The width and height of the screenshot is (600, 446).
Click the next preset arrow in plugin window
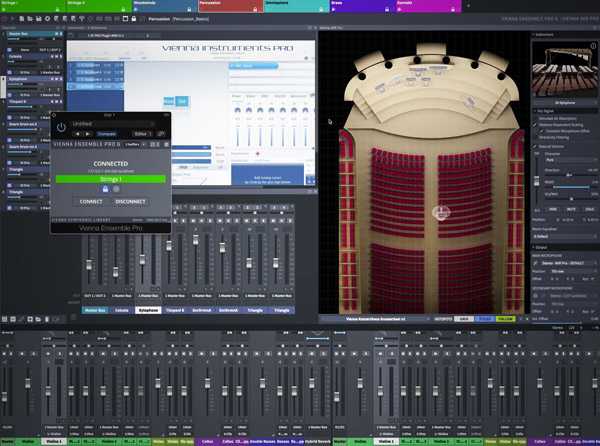click(x=88, y=134)
